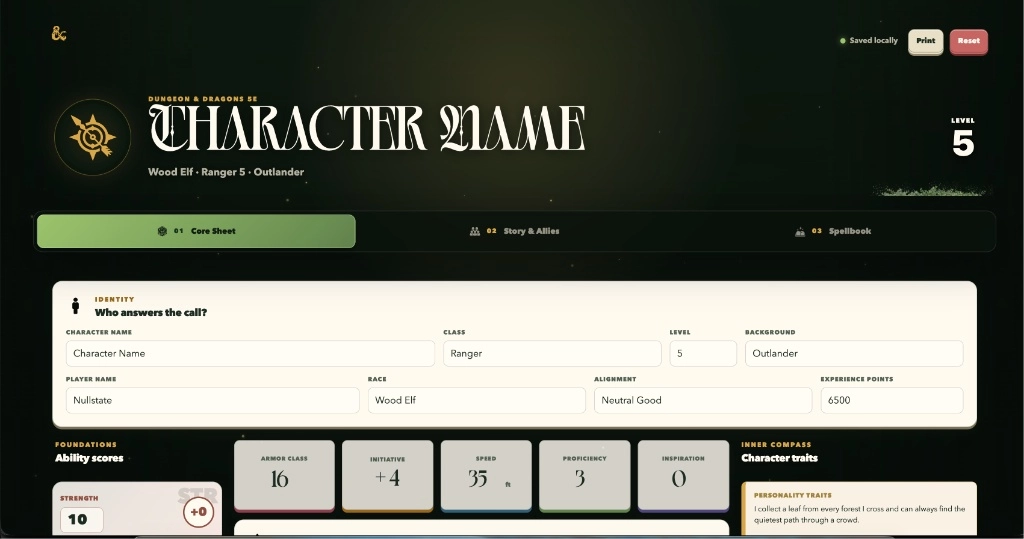Click the dice icon on Core Sheet tab
Image resolution: width=1024 pixels, height=539 pixels.
[162, 231]
